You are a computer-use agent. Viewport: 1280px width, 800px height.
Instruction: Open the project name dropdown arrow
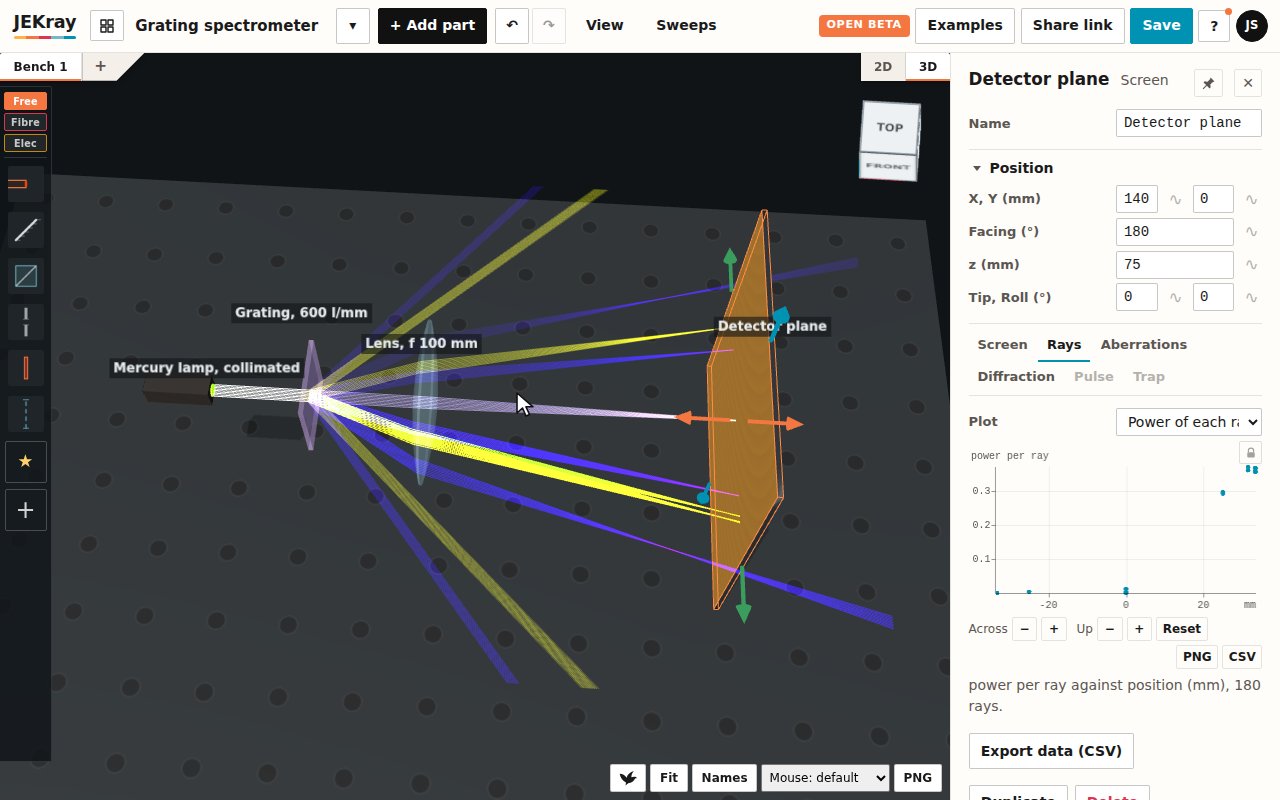tap(353, 26)
